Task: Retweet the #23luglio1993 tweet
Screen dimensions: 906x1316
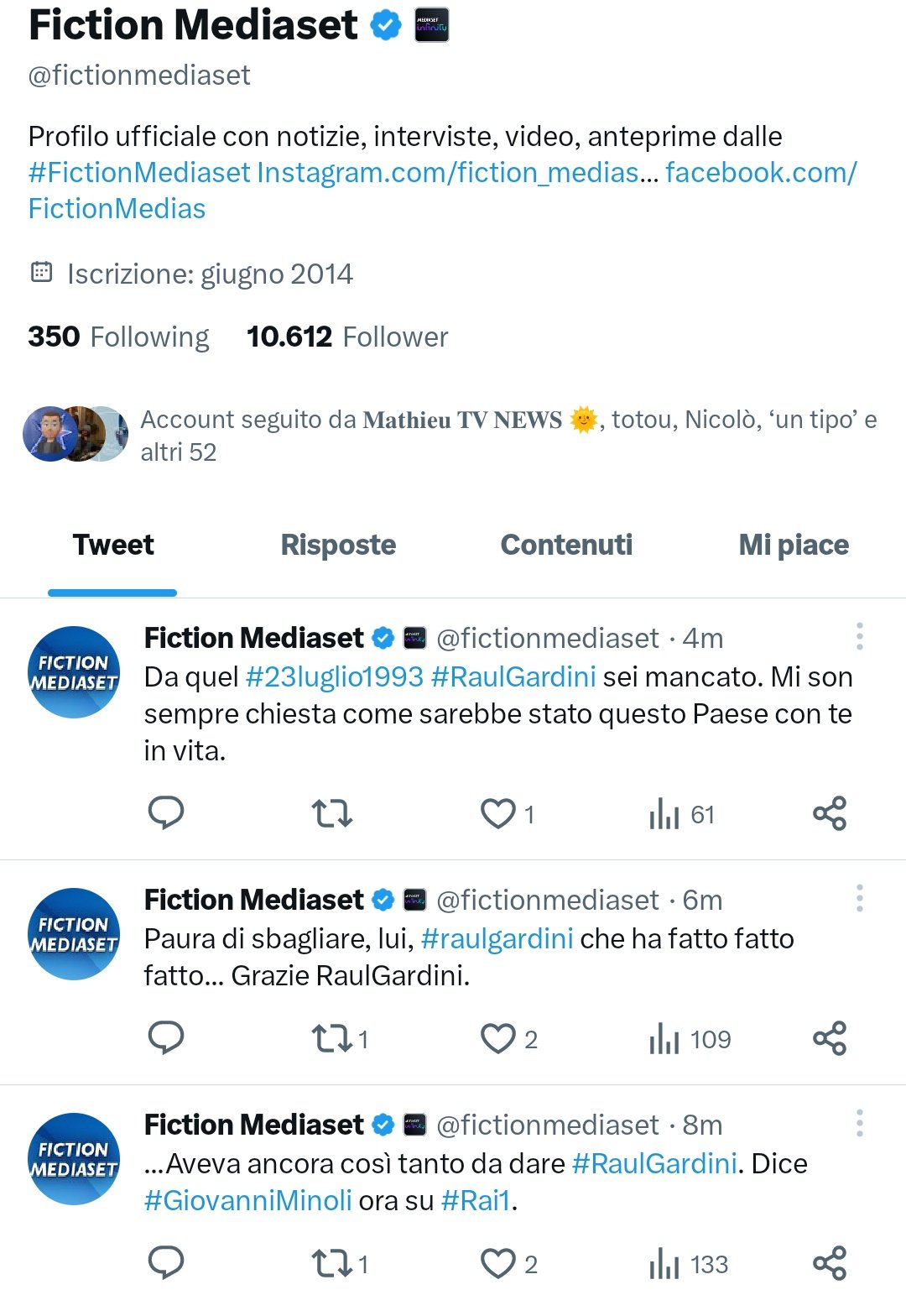Action: (332, 813)
